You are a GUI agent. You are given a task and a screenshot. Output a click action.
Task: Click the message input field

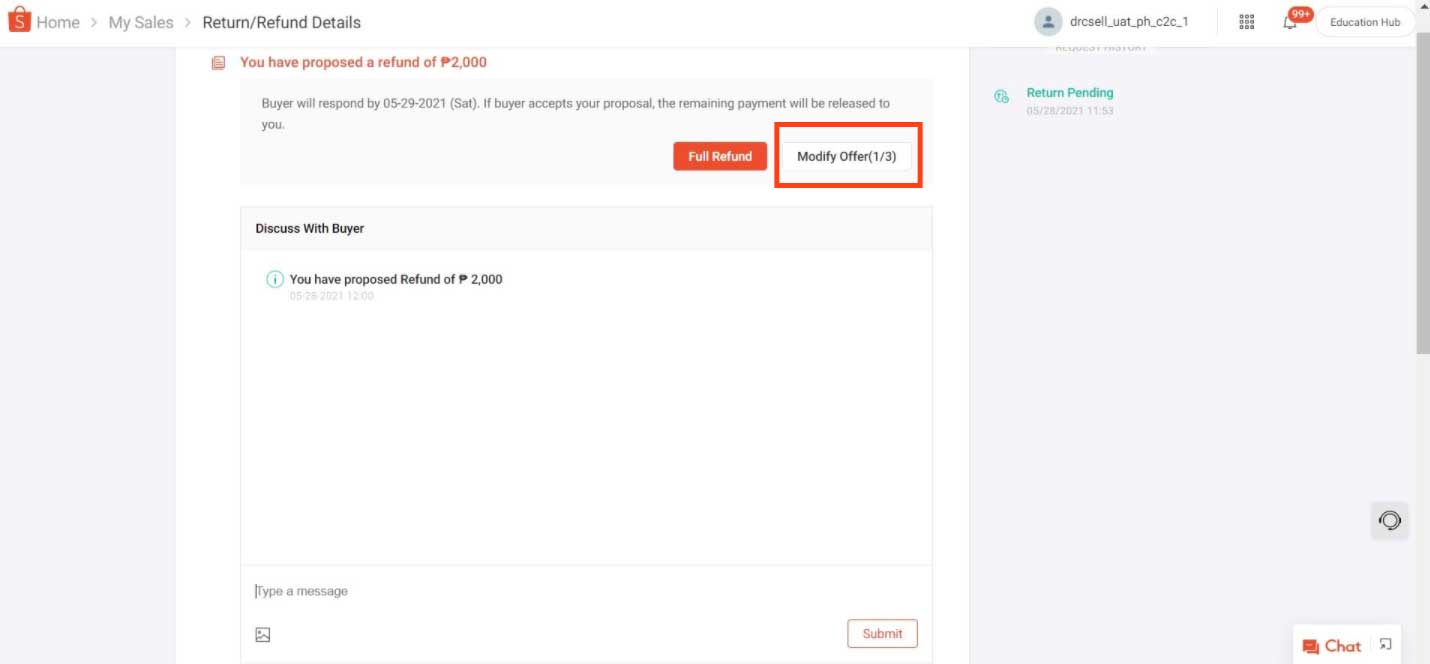tap(500, 591)
